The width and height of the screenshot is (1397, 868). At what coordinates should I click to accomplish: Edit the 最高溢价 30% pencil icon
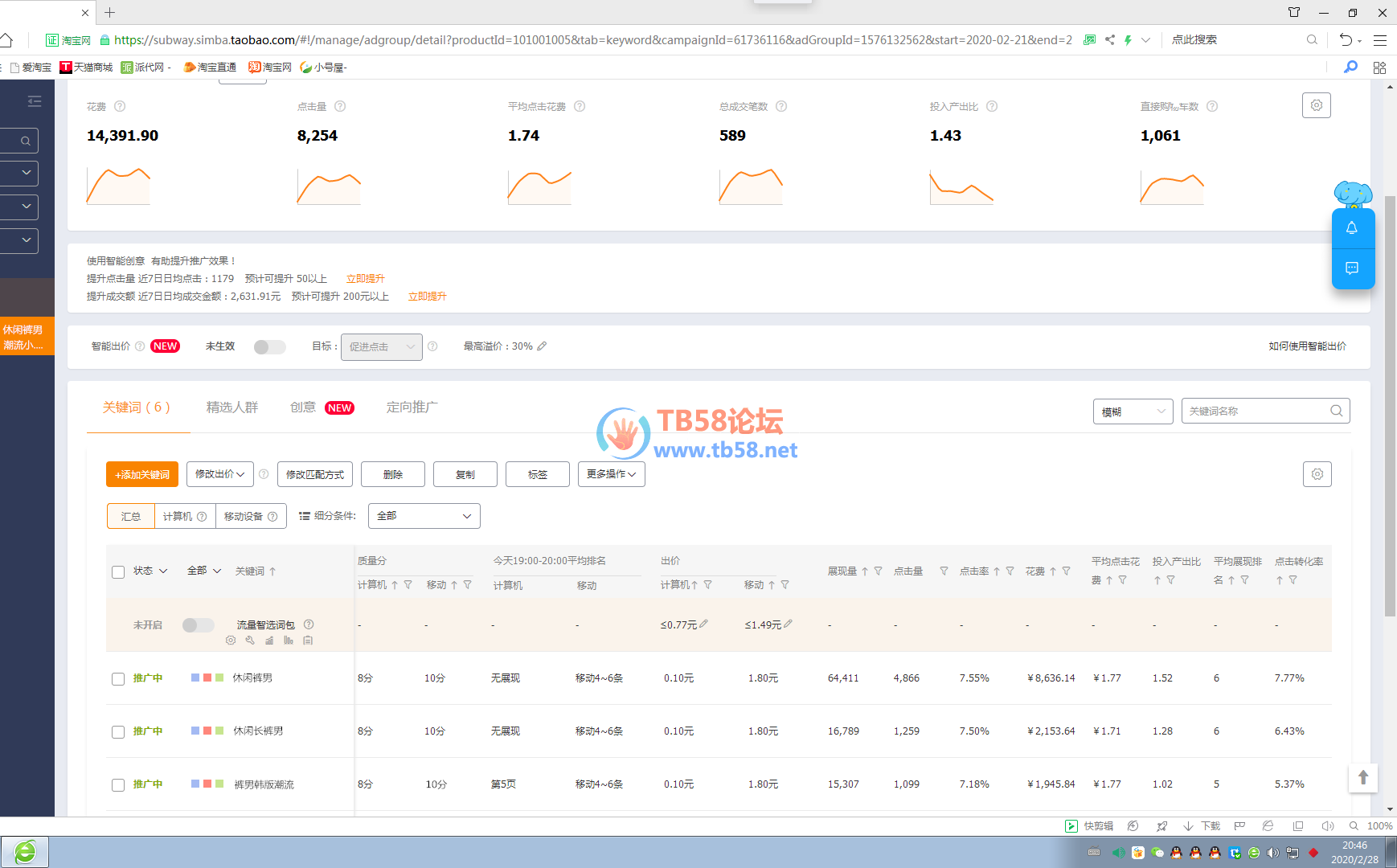point(542,346)
